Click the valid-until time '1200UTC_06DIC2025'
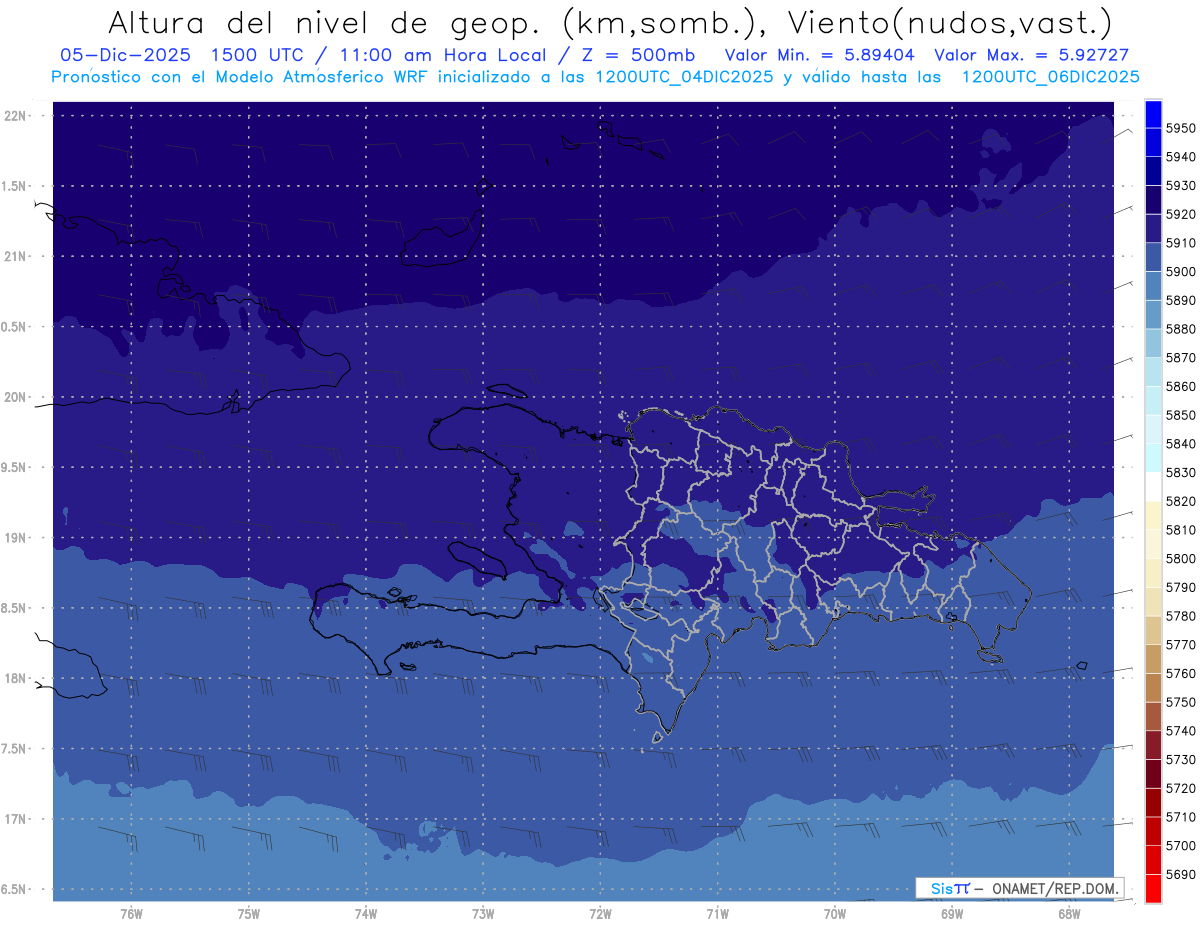Screen dimensions: 1200x927 pyautogui.click(x=1050, y=76)
